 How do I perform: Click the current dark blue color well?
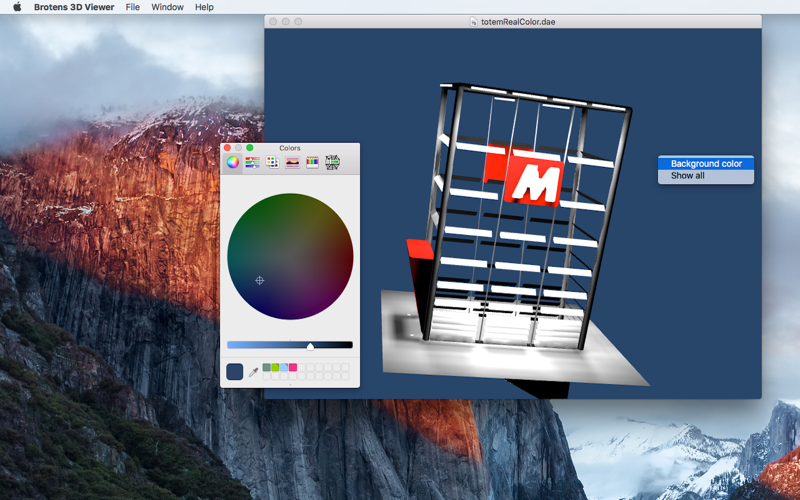click(x=235, y=371)
